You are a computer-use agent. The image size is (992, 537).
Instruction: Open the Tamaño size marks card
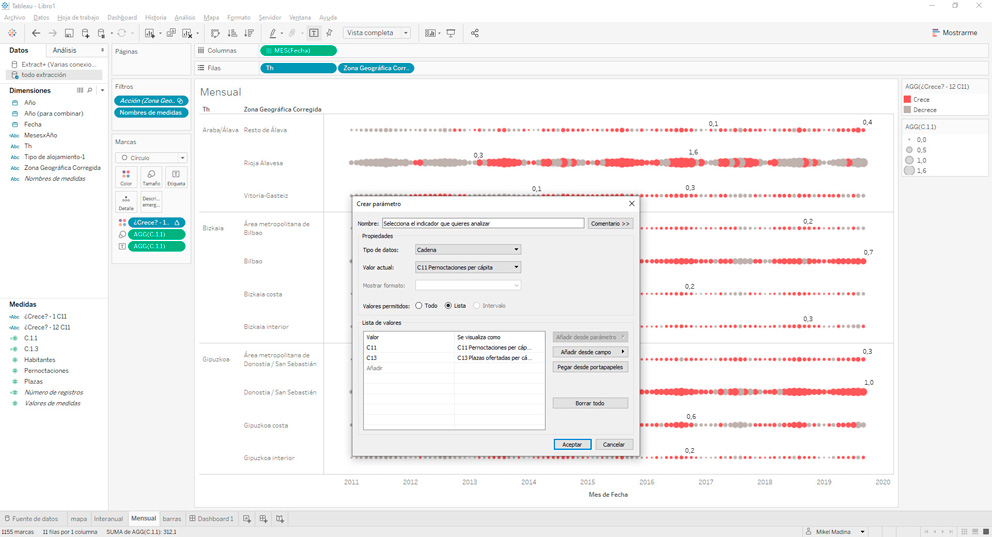click(x=151, y=178)
